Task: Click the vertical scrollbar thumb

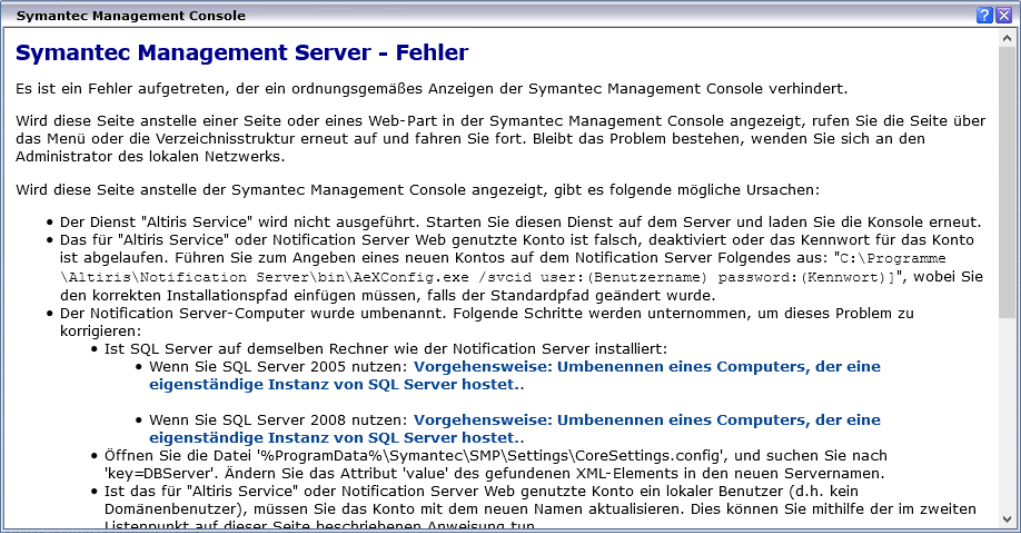Action: [1006, 180]
